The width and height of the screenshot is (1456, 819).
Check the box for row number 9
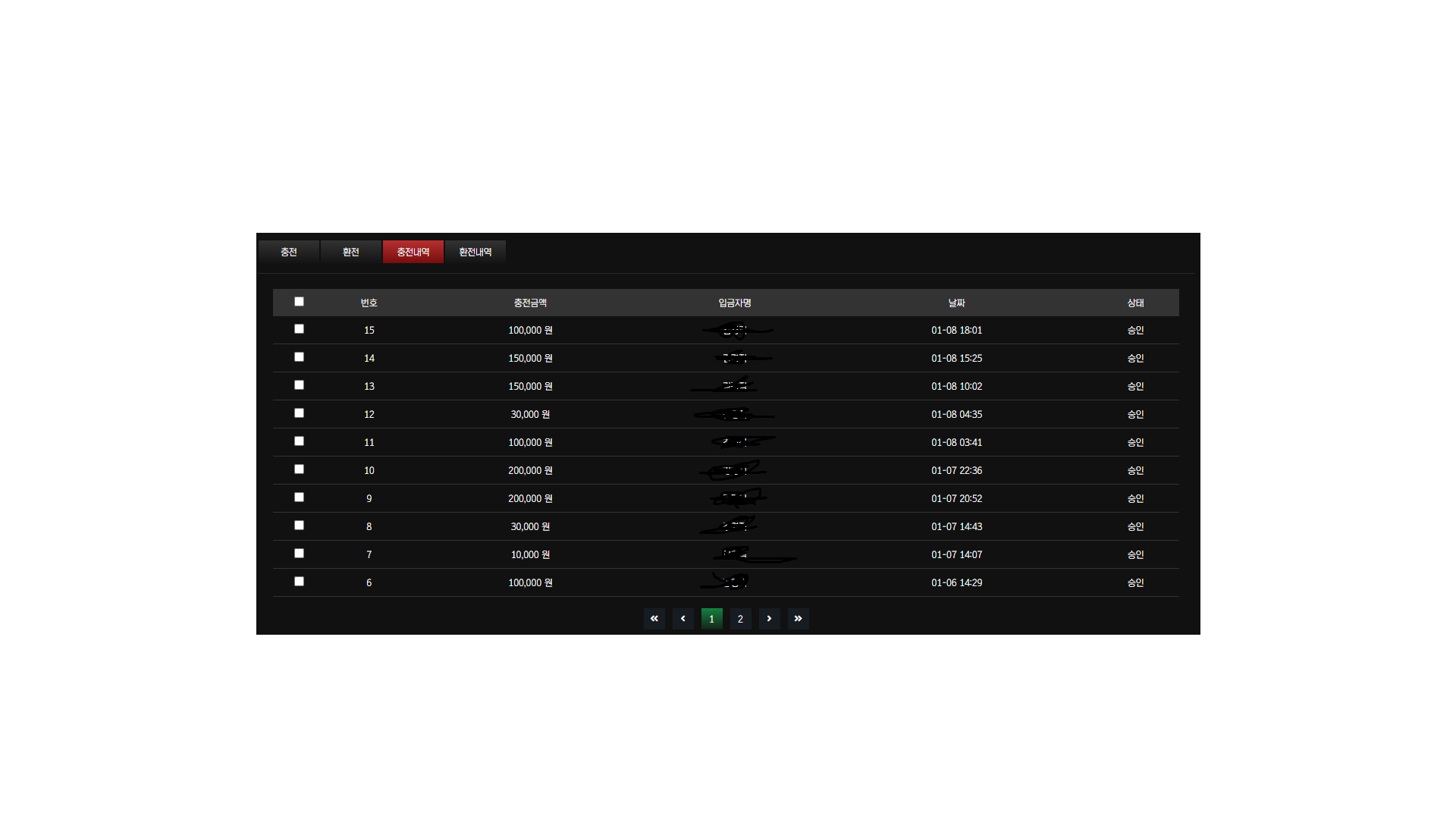pos(299,497)
